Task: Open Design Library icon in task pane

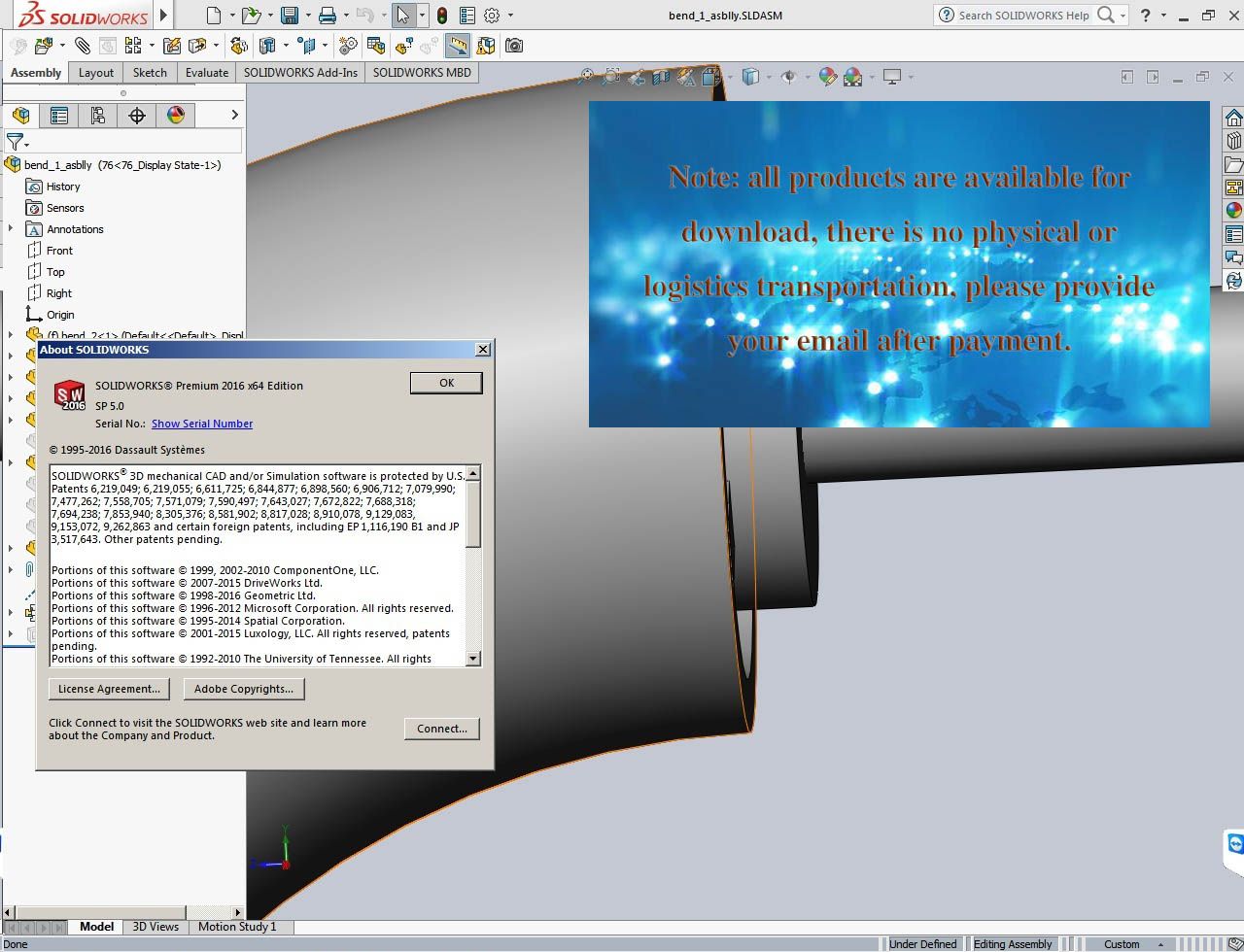Action: (1233, 141)
